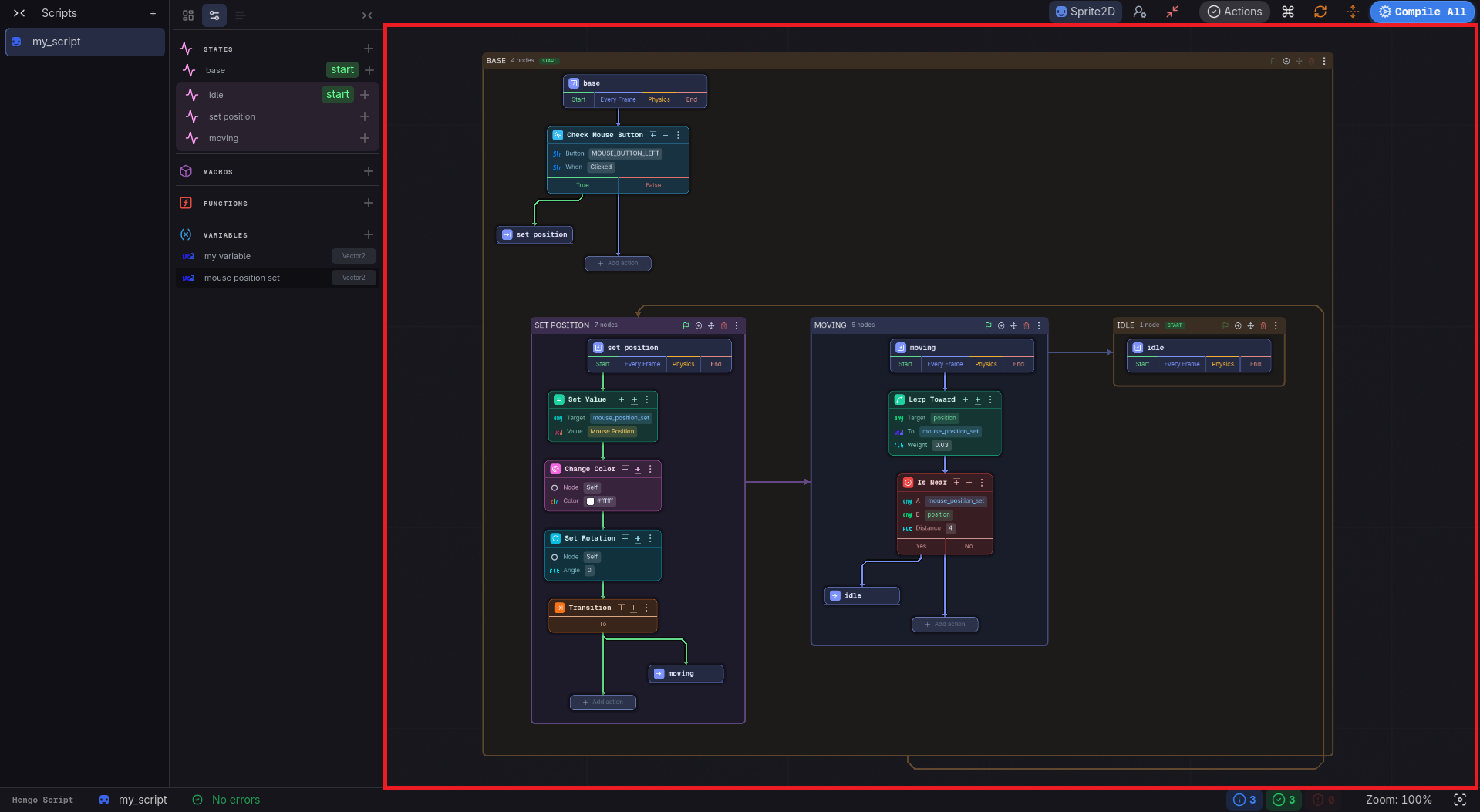The height and width of the screenshot is (812, 1480).
Task: Select the End tab in moving node
Action: [x=1018, y=364]
